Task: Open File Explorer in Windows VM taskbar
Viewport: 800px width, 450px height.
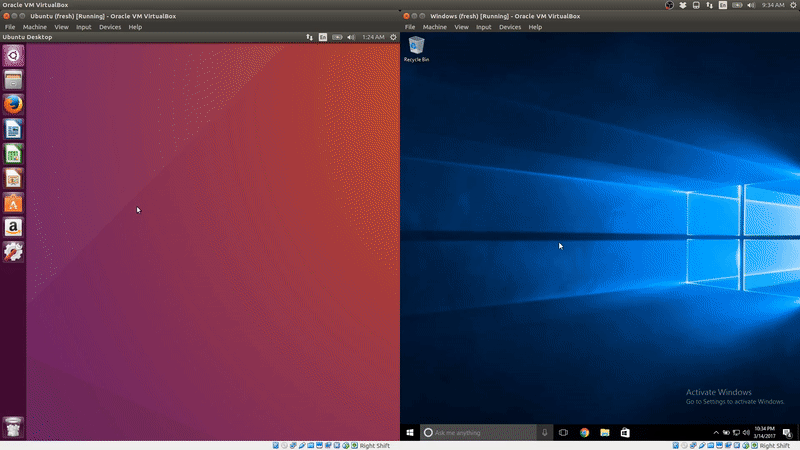Action: [x=605, y=433]
